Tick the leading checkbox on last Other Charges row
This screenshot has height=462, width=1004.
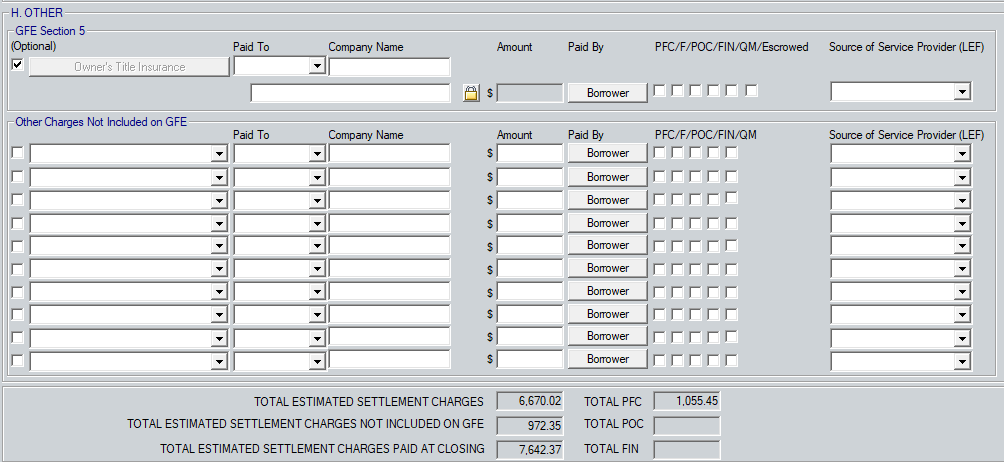click(x=17, y=360)
